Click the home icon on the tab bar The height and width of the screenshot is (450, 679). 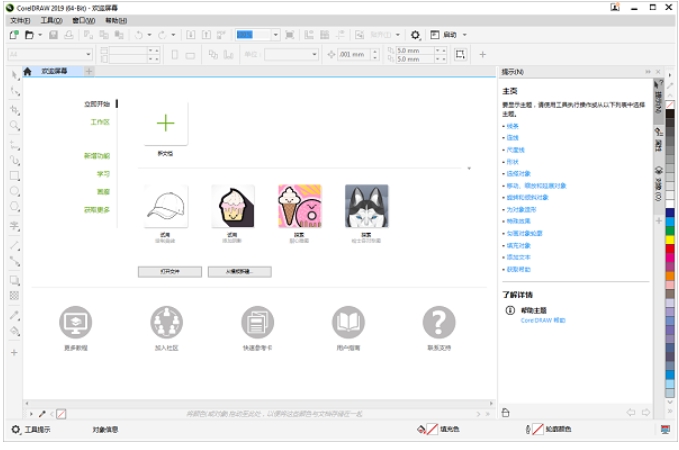coord(27,71)
